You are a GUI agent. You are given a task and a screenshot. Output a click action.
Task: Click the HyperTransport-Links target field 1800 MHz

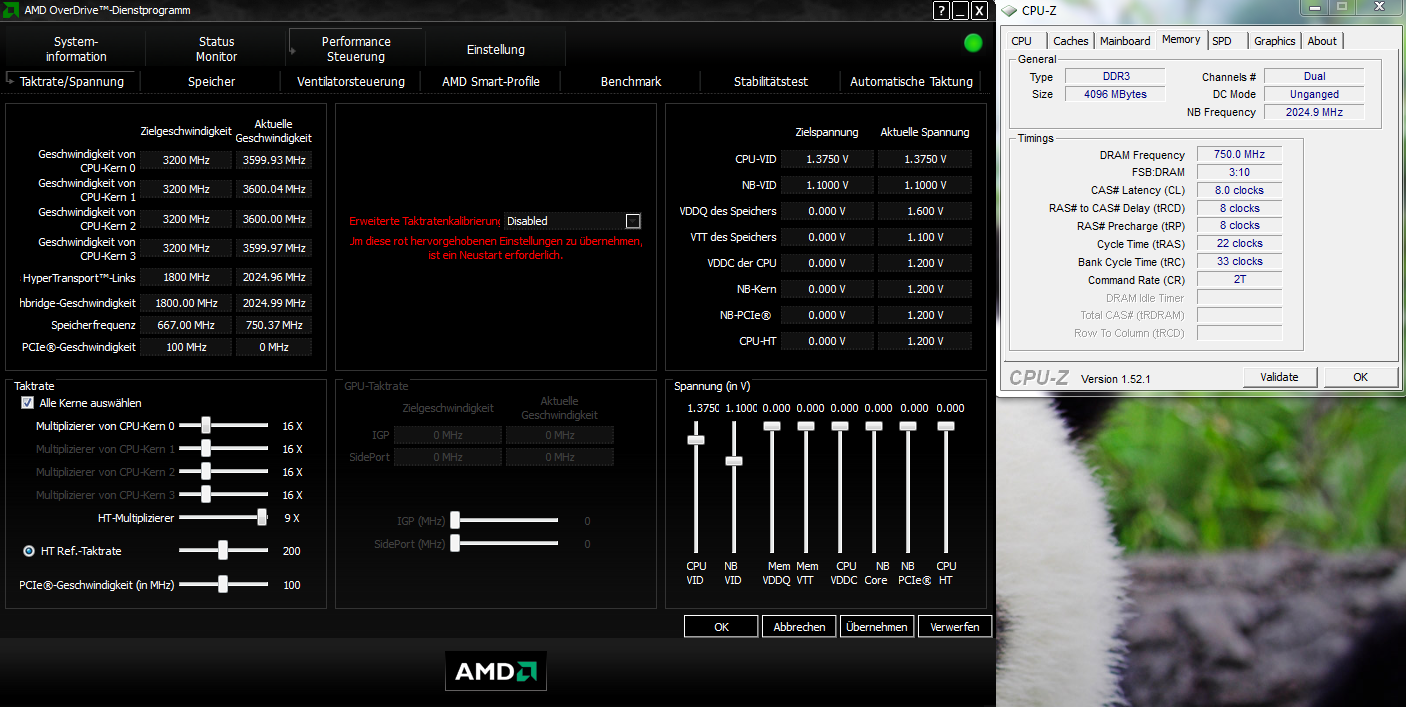click(186, 277)
